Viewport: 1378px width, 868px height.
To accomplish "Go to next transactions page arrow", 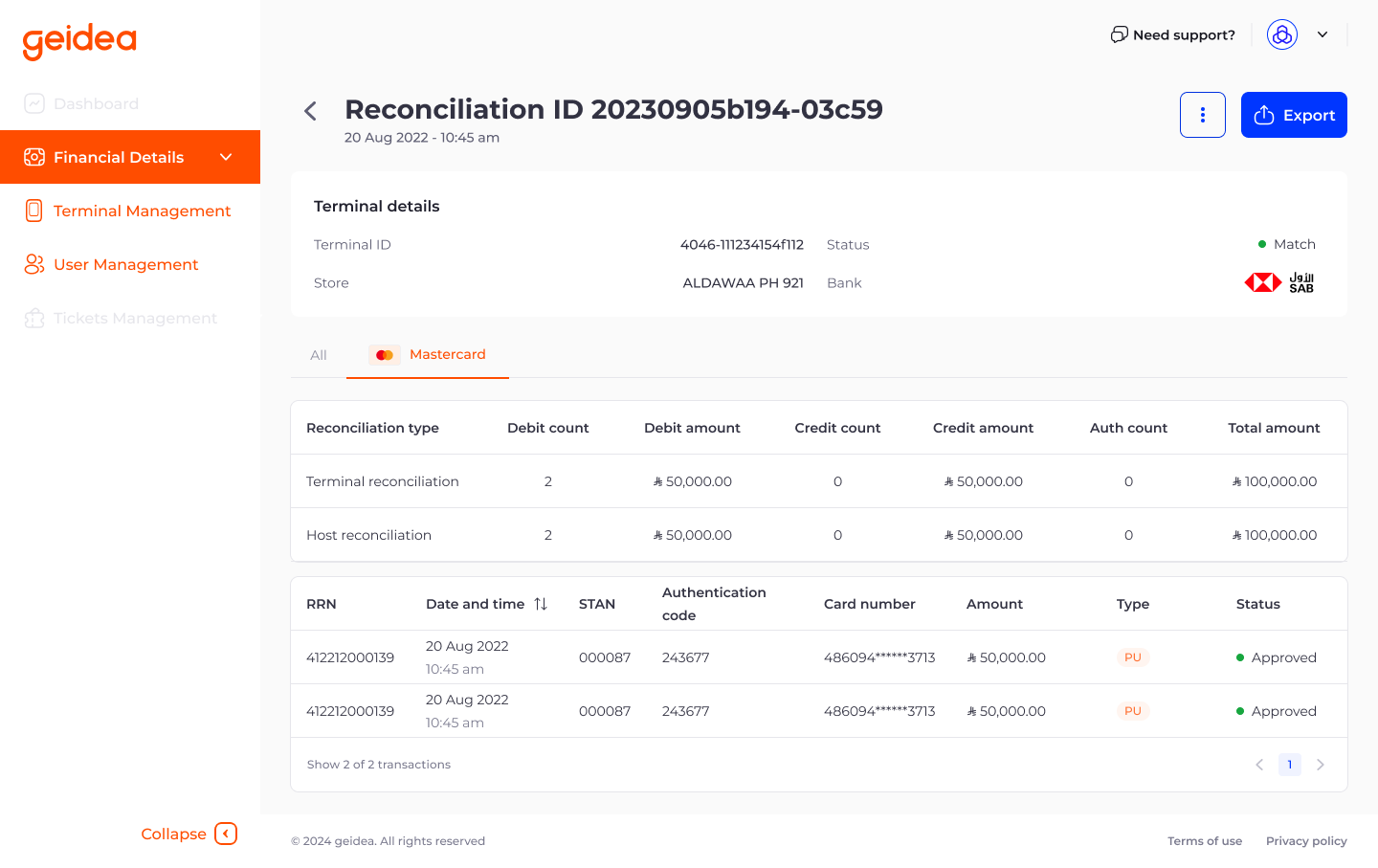I will 1321,765.
